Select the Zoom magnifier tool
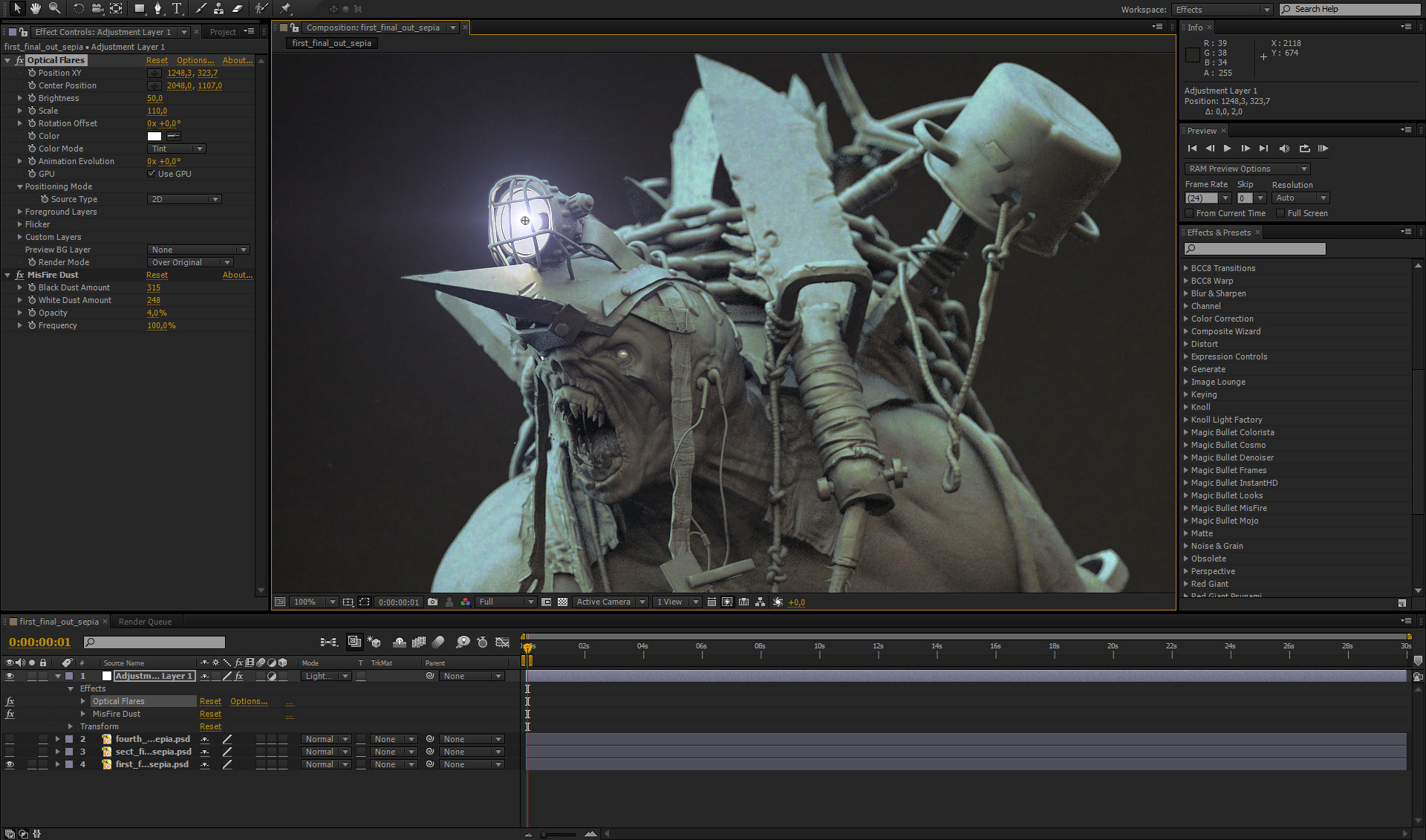Viewport: 1426px width, 840px height. [x=55, y=8]
